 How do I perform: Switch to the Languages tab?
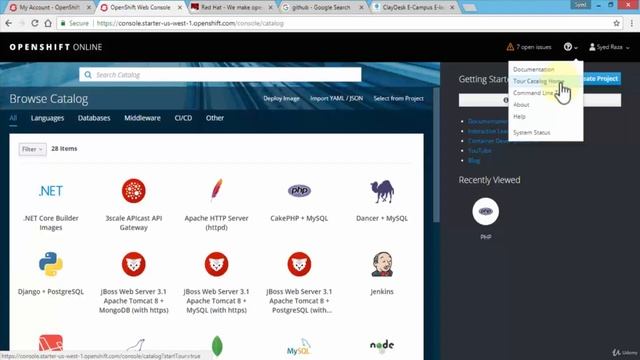47,118
